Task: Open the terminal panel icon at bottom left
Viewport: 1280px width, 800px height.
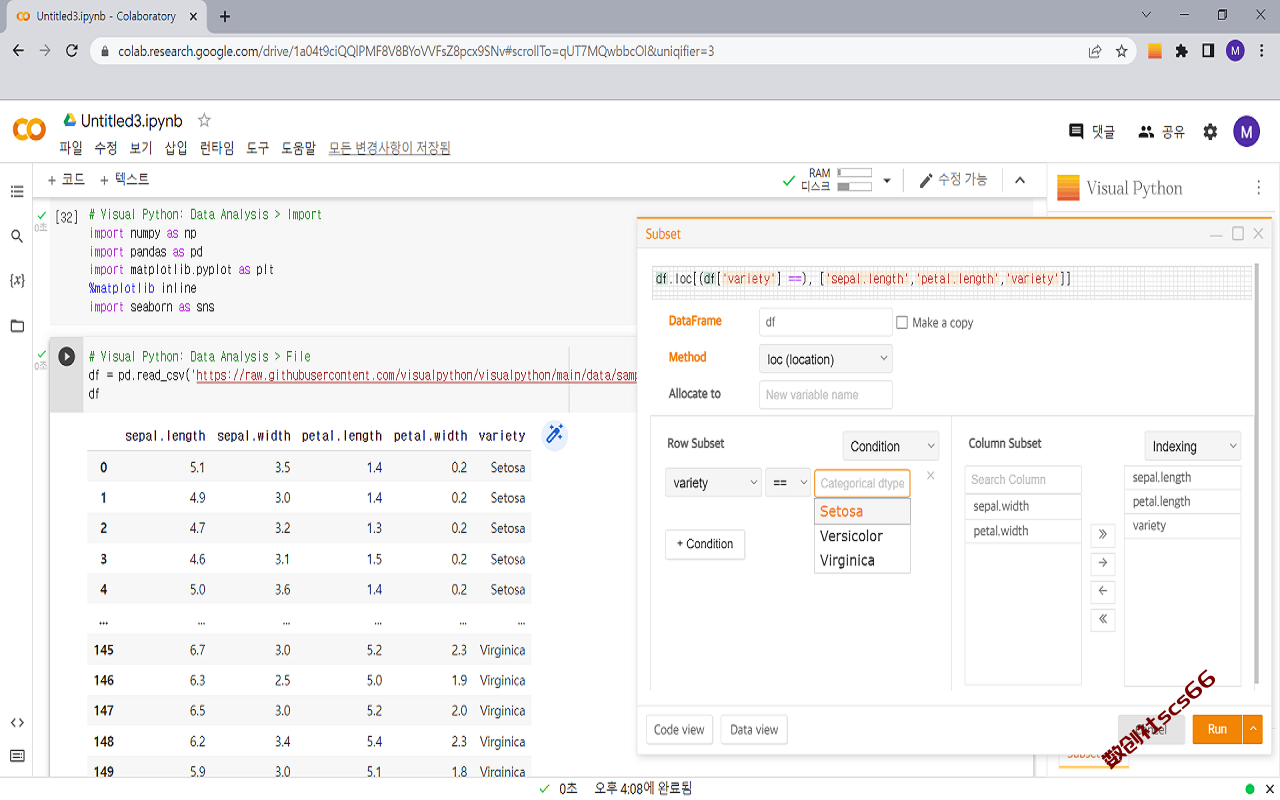Action: (17, 756)
